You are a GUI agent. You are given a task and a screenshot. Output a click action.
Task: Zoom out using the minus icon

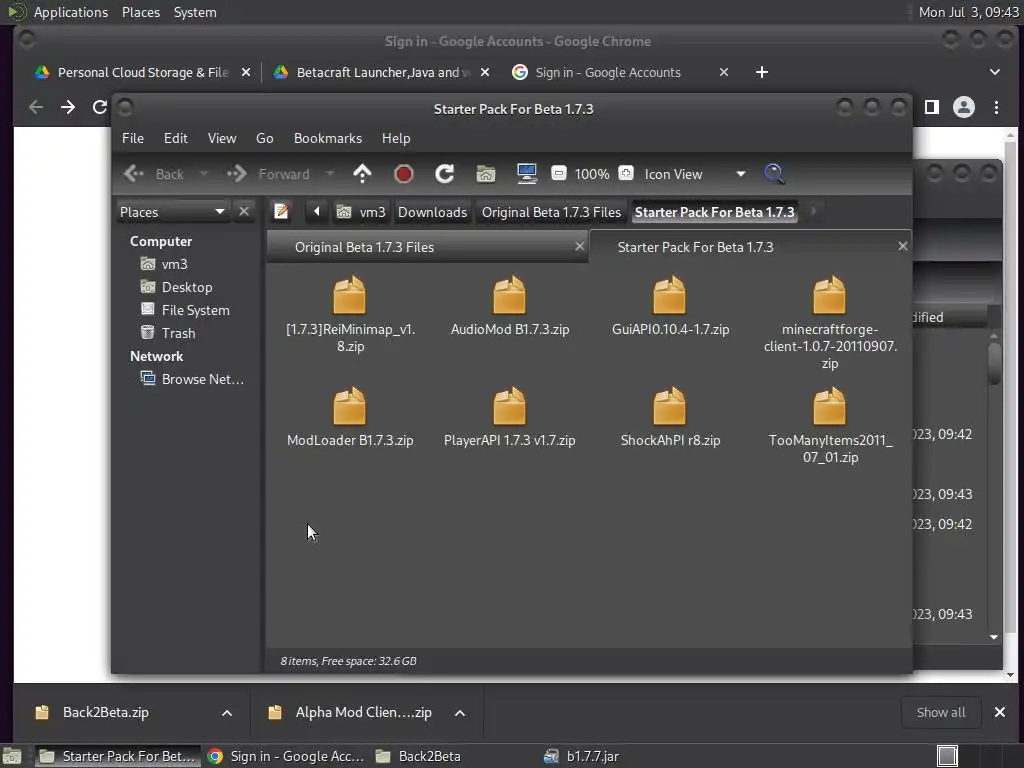tap(558, 174)
